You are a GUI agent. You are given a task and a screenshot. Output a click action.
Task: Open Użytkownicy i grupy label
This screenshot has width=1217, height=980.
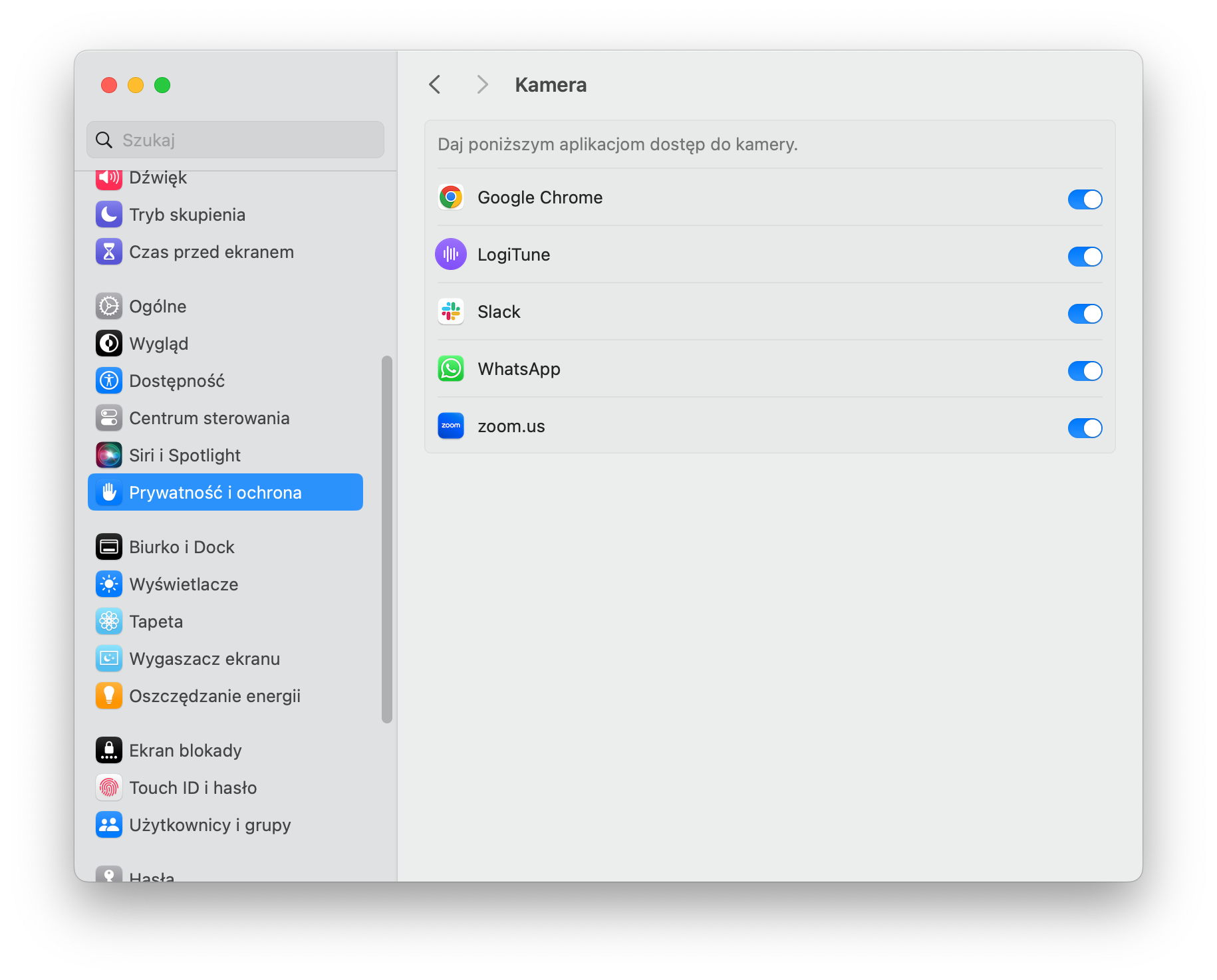(x=210, y=825)
